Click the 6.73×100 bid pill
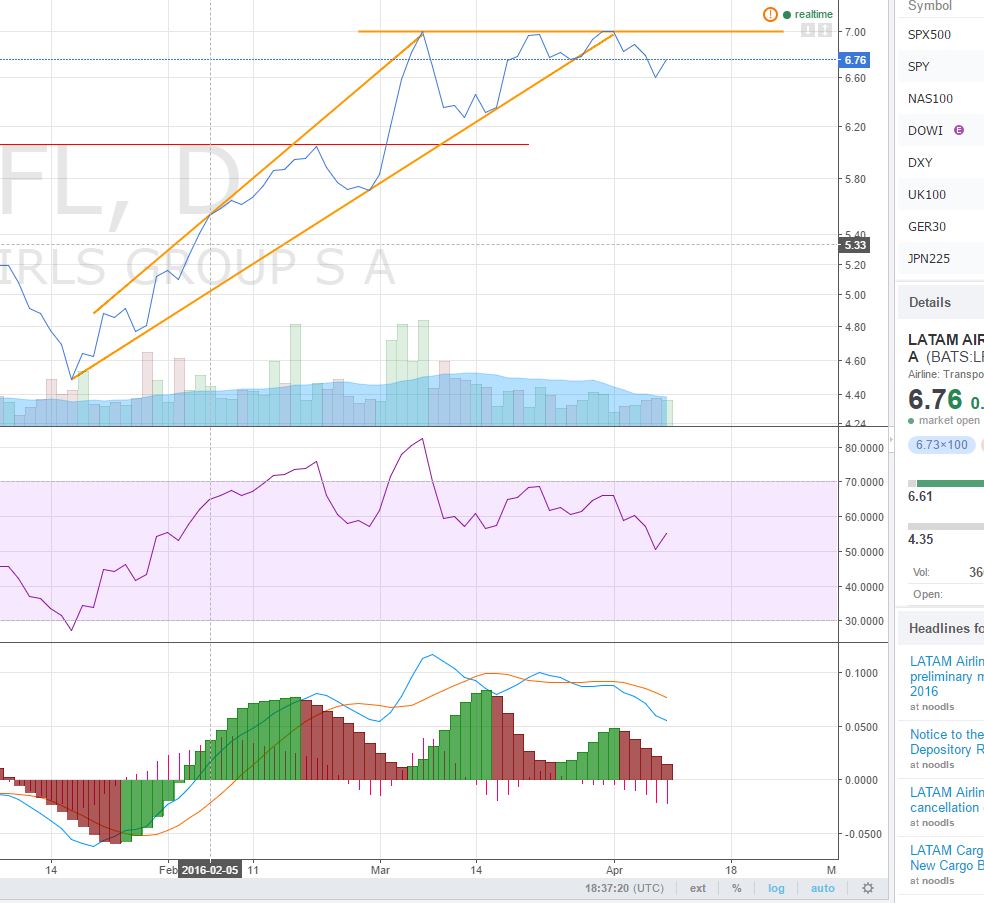This screenshot has height=903, width=984. pos(941,445)
